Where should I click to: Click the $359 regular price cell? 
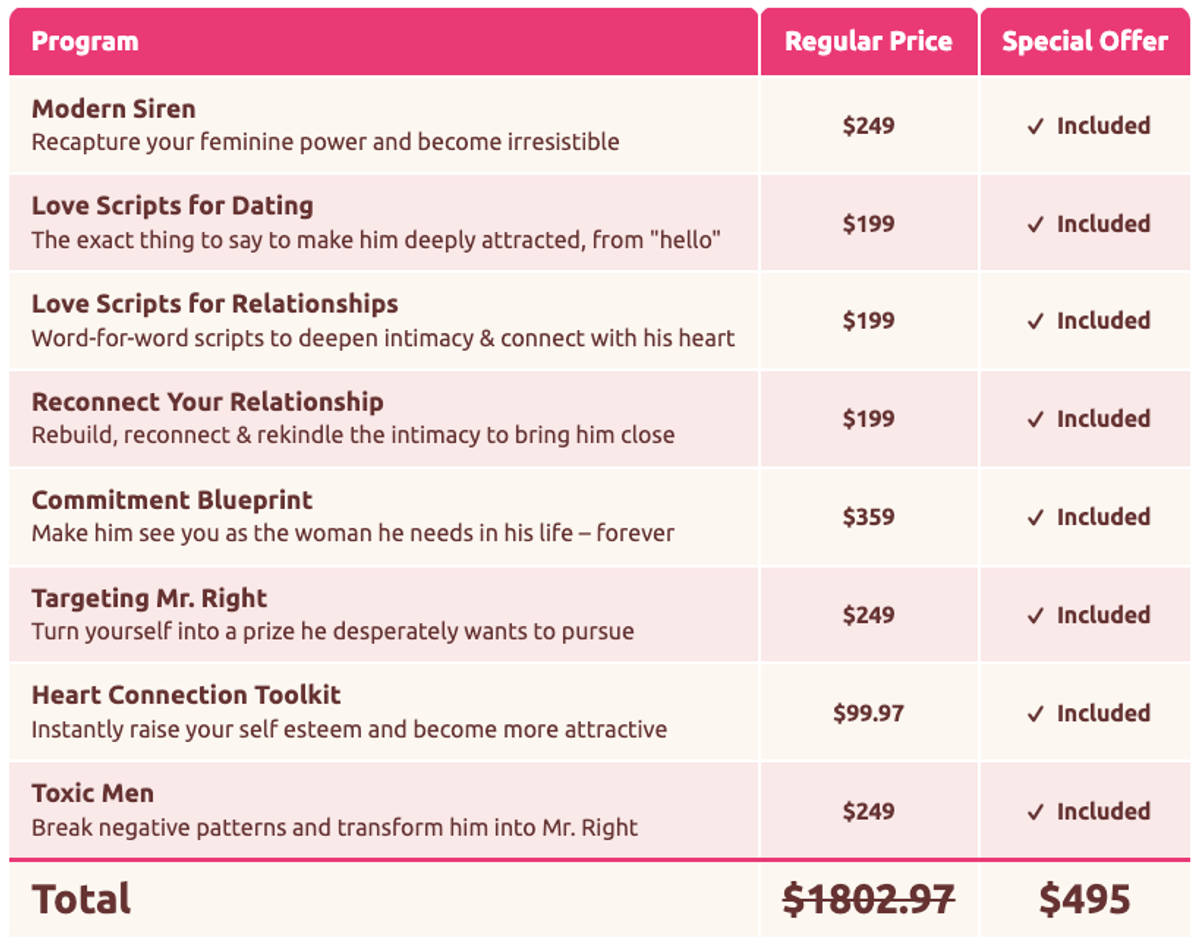[868, 517]
